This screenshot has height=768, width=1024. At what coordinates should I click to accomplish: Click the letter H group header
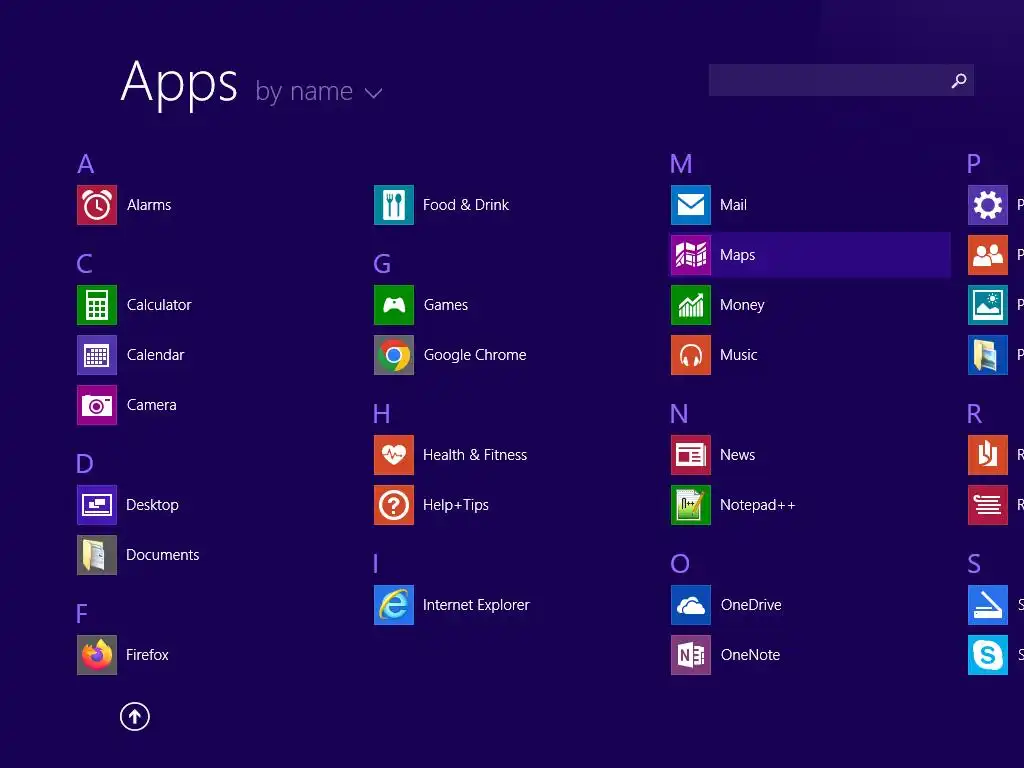tap(381, 413)
